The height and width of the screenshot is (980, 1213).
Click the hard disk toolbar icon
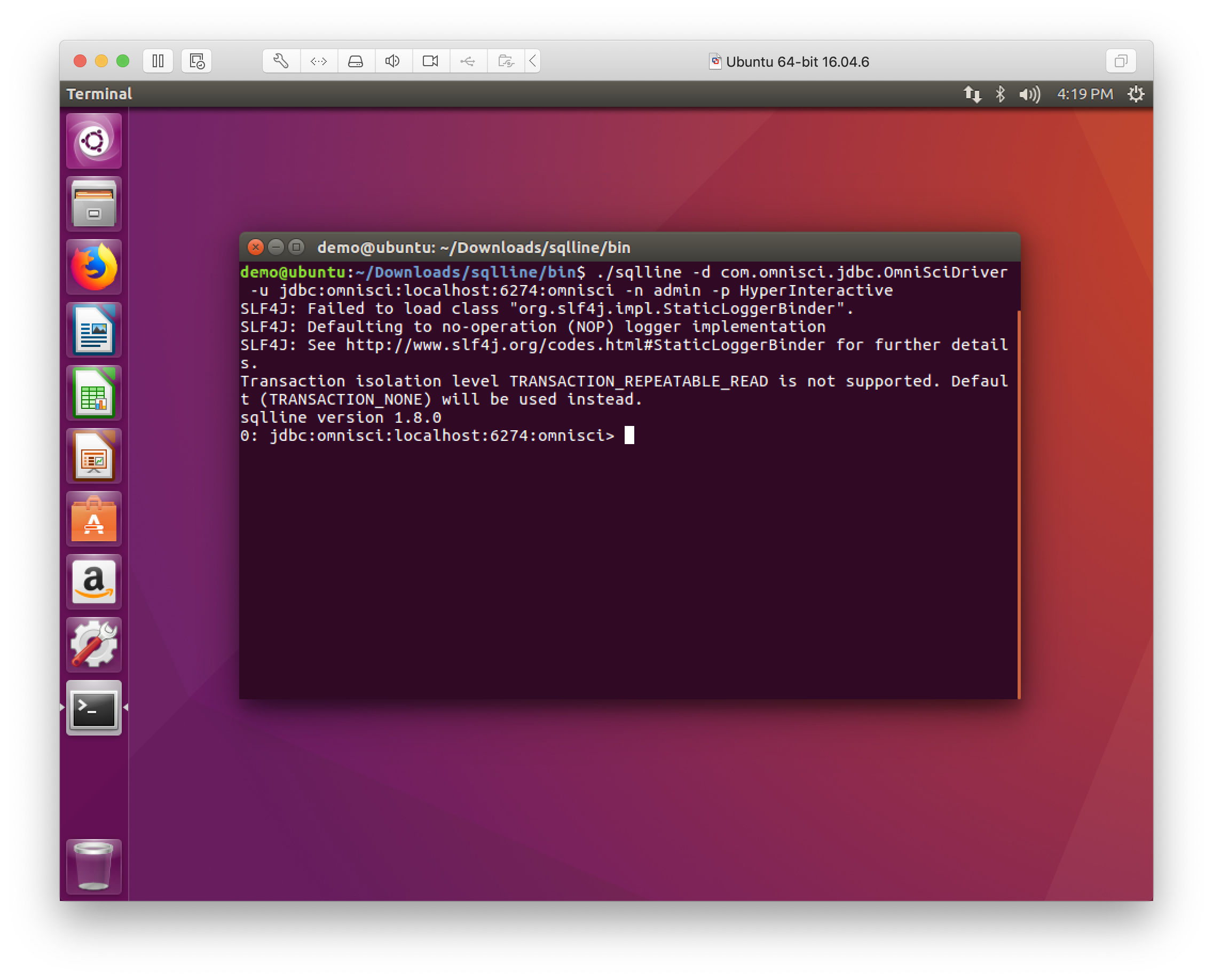(356, 61)
